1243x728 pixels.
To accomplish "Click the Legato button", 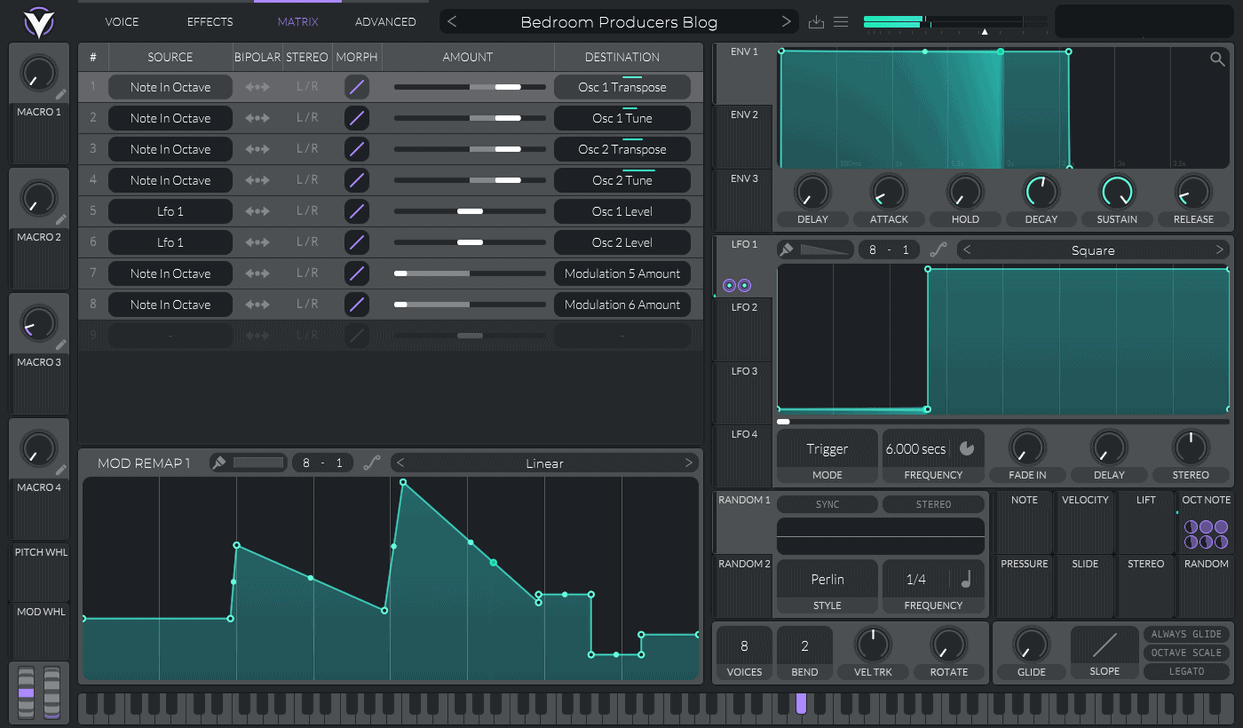I will 1186,671.
